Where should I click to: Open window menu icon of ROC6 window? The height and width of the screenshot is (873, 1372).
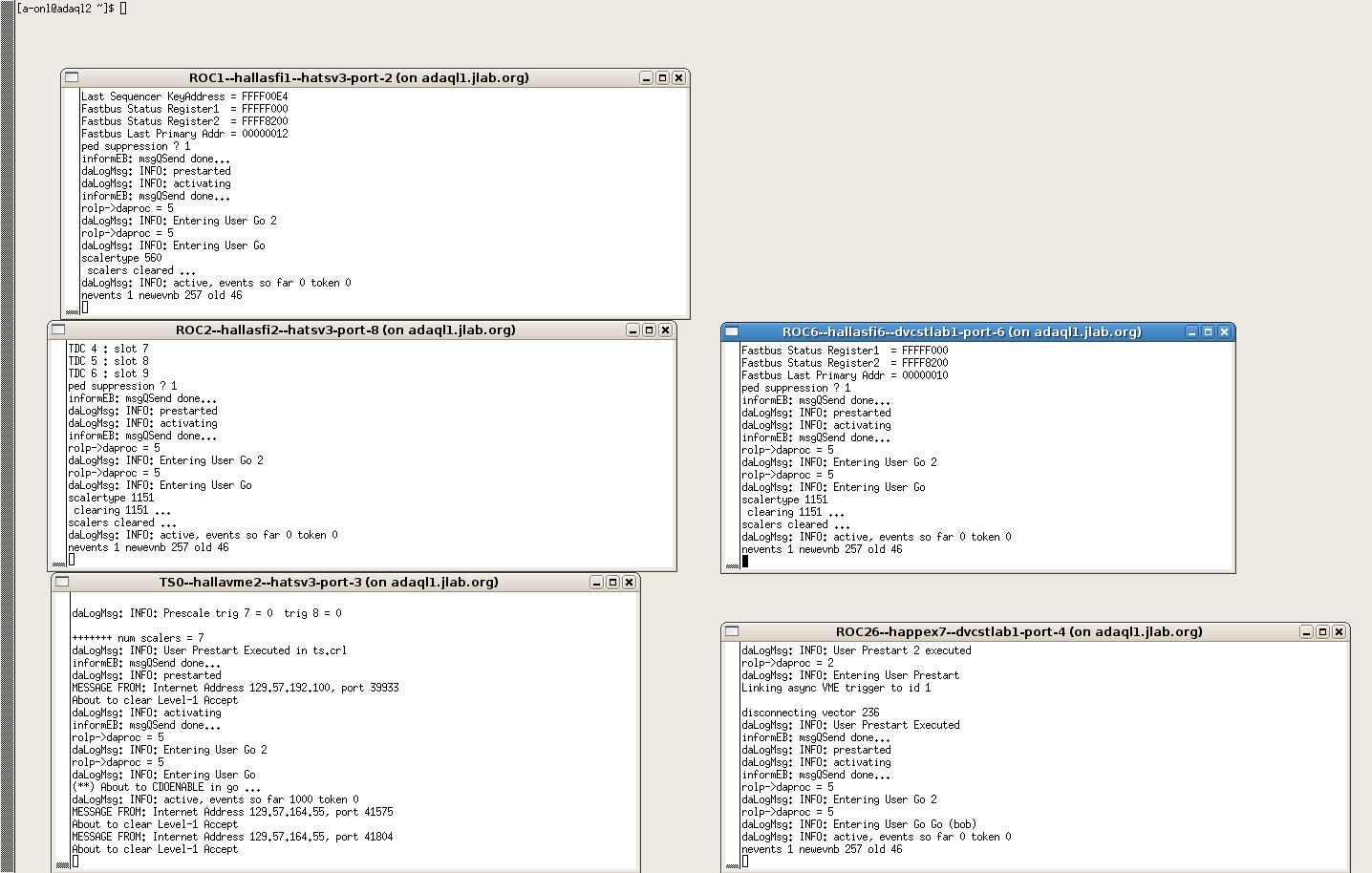point(732,331)
